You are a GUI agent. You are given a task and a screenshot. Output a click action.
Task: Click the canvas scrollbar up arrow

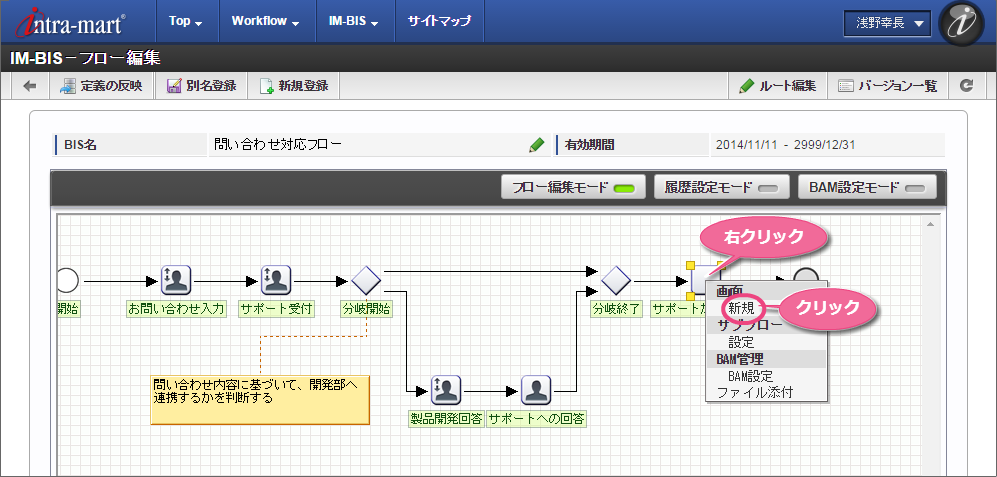point(931,224)
